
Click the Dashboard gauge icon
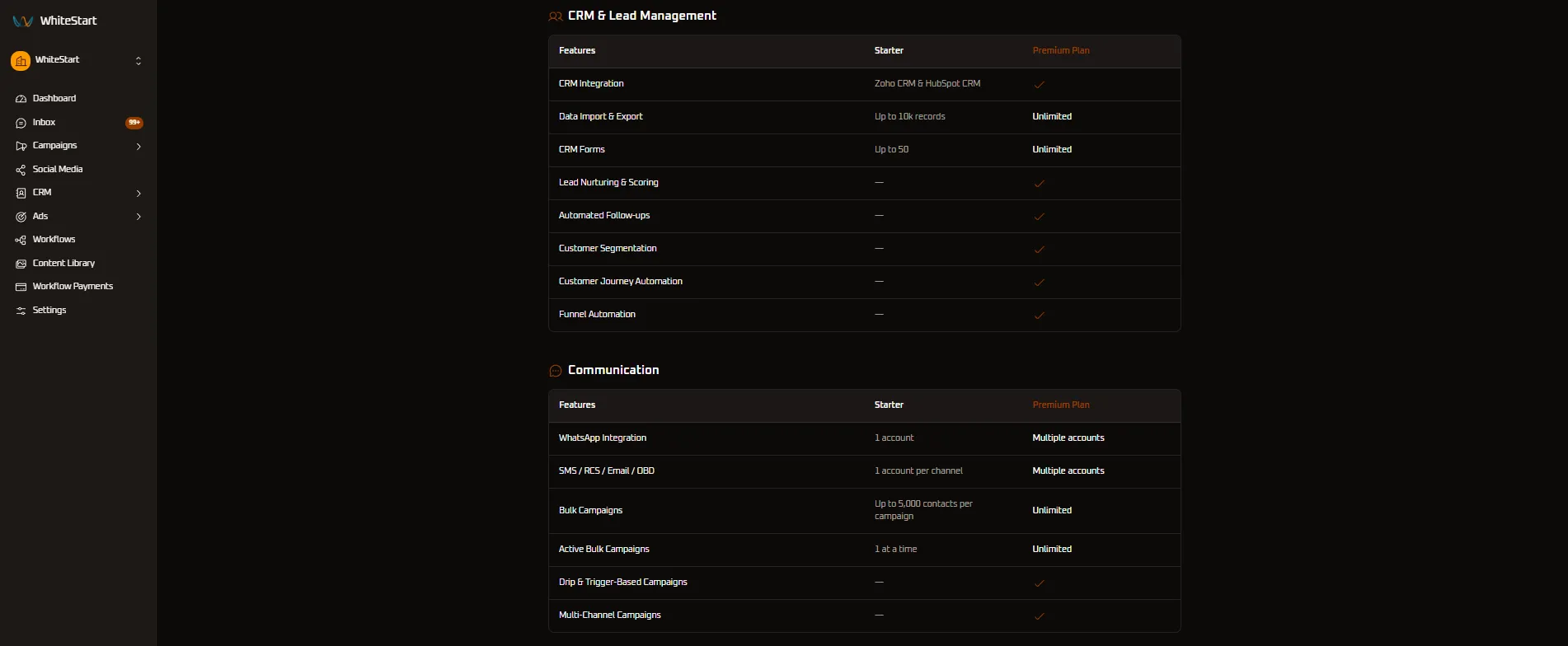21,99
